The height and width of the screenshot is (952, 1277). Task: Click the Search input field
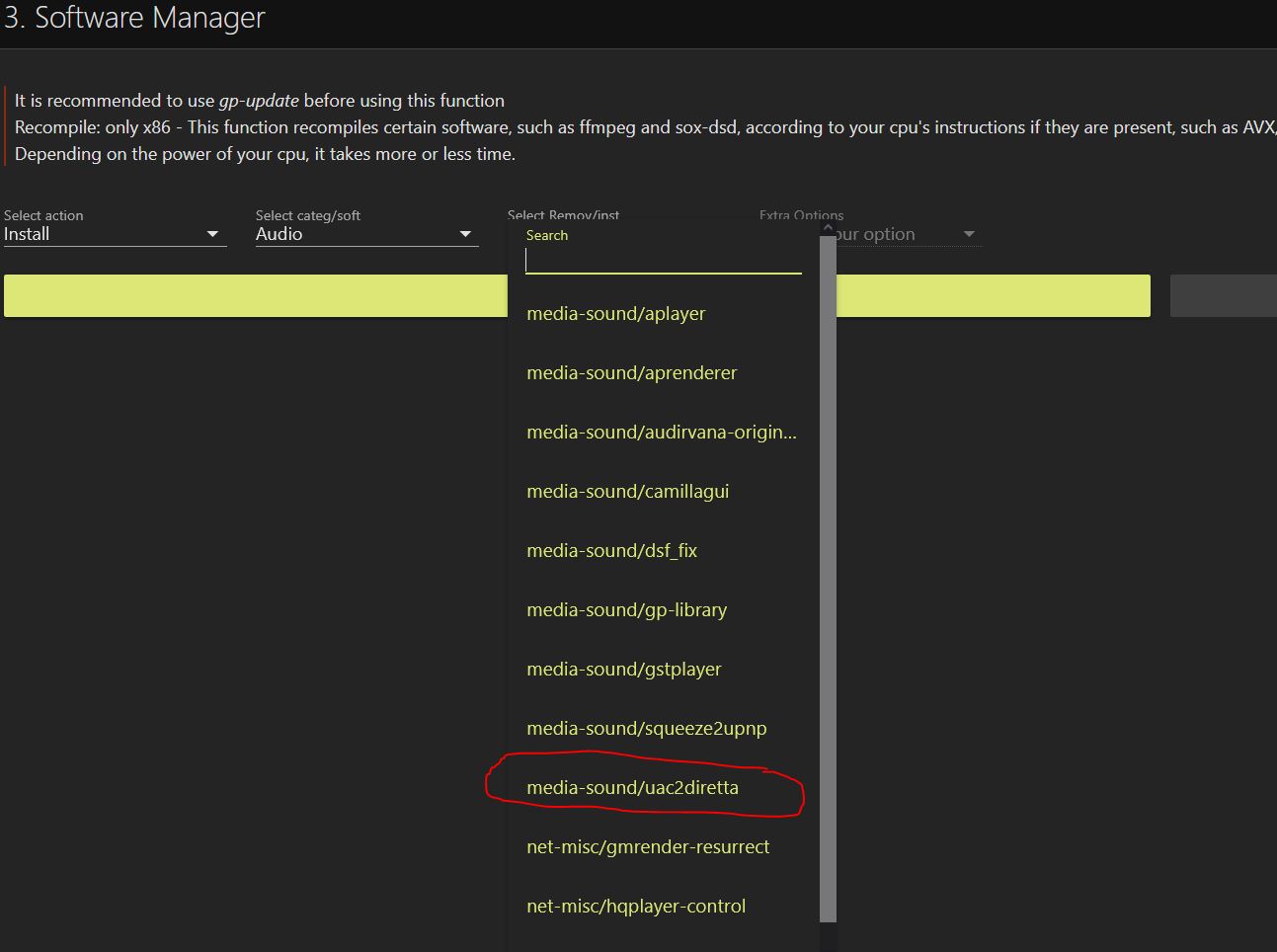(663, 261)
